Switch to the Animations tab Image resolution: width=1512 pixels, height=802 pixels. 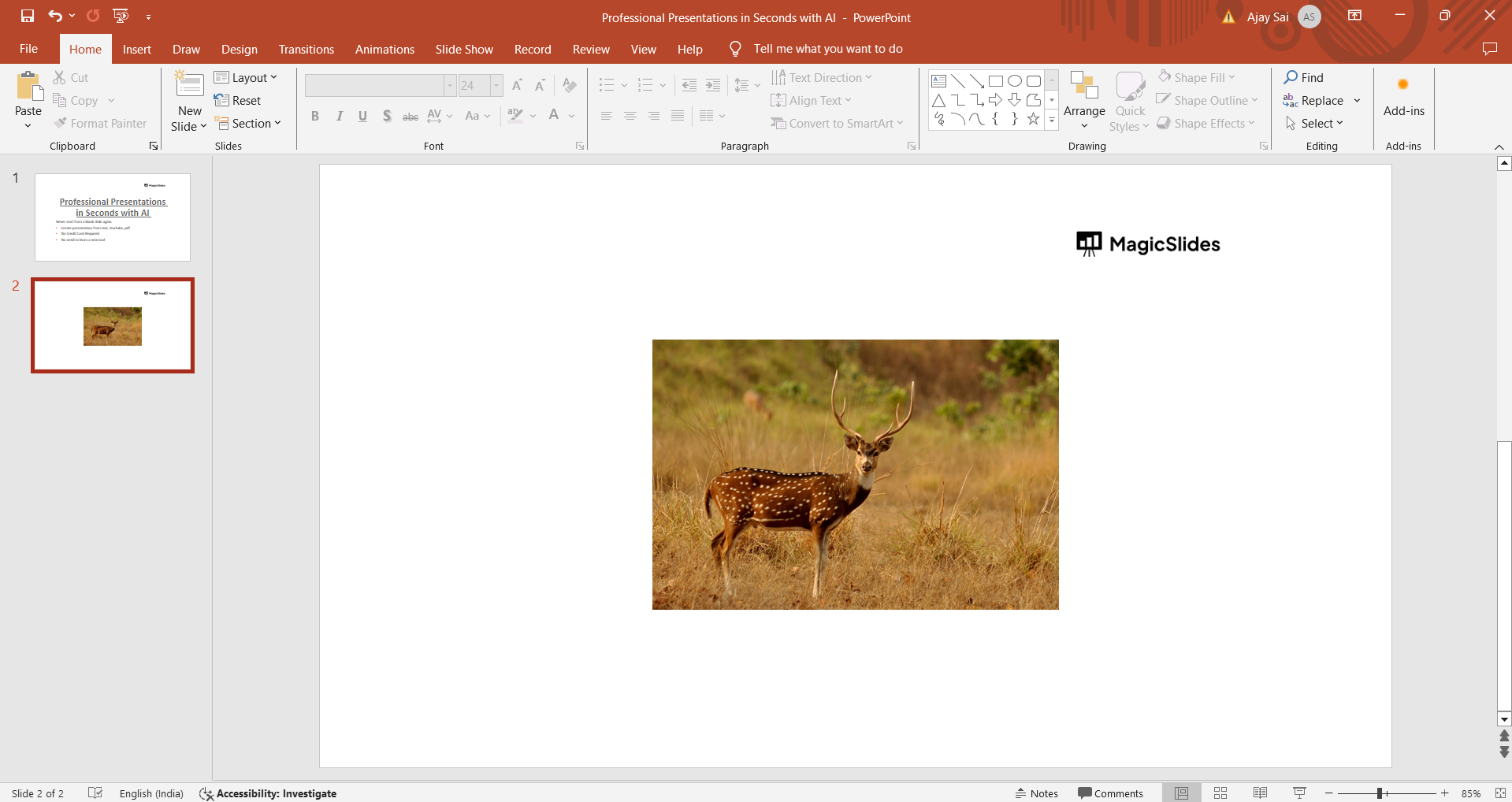(385, 49)
